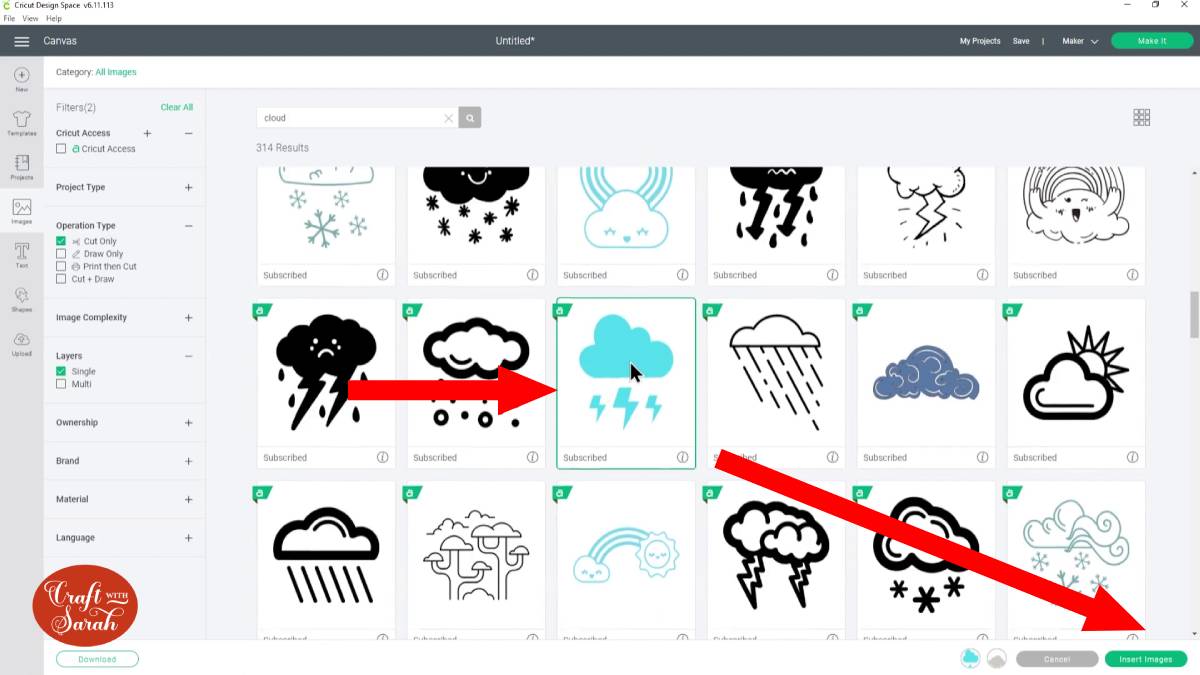Select the Templates icon in the sidebar
The width and height of the screenshot is (1200, 675).
tap(21, 123)
